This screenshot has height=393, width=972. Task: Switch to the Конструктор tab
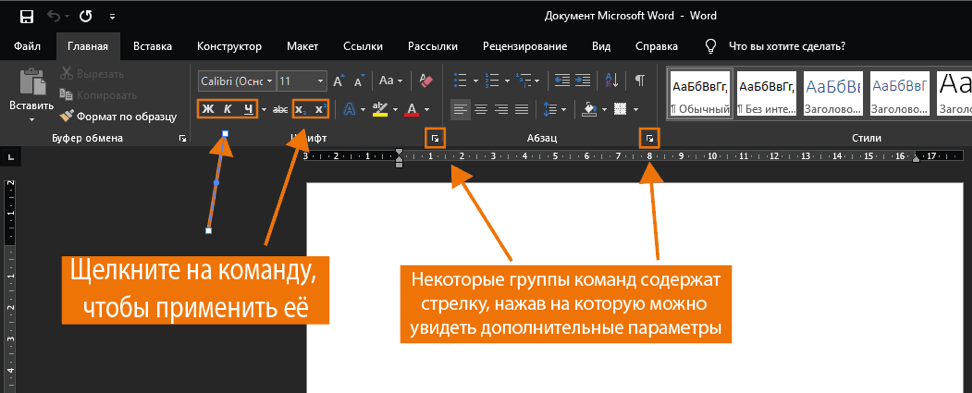(x=229, y=46)
